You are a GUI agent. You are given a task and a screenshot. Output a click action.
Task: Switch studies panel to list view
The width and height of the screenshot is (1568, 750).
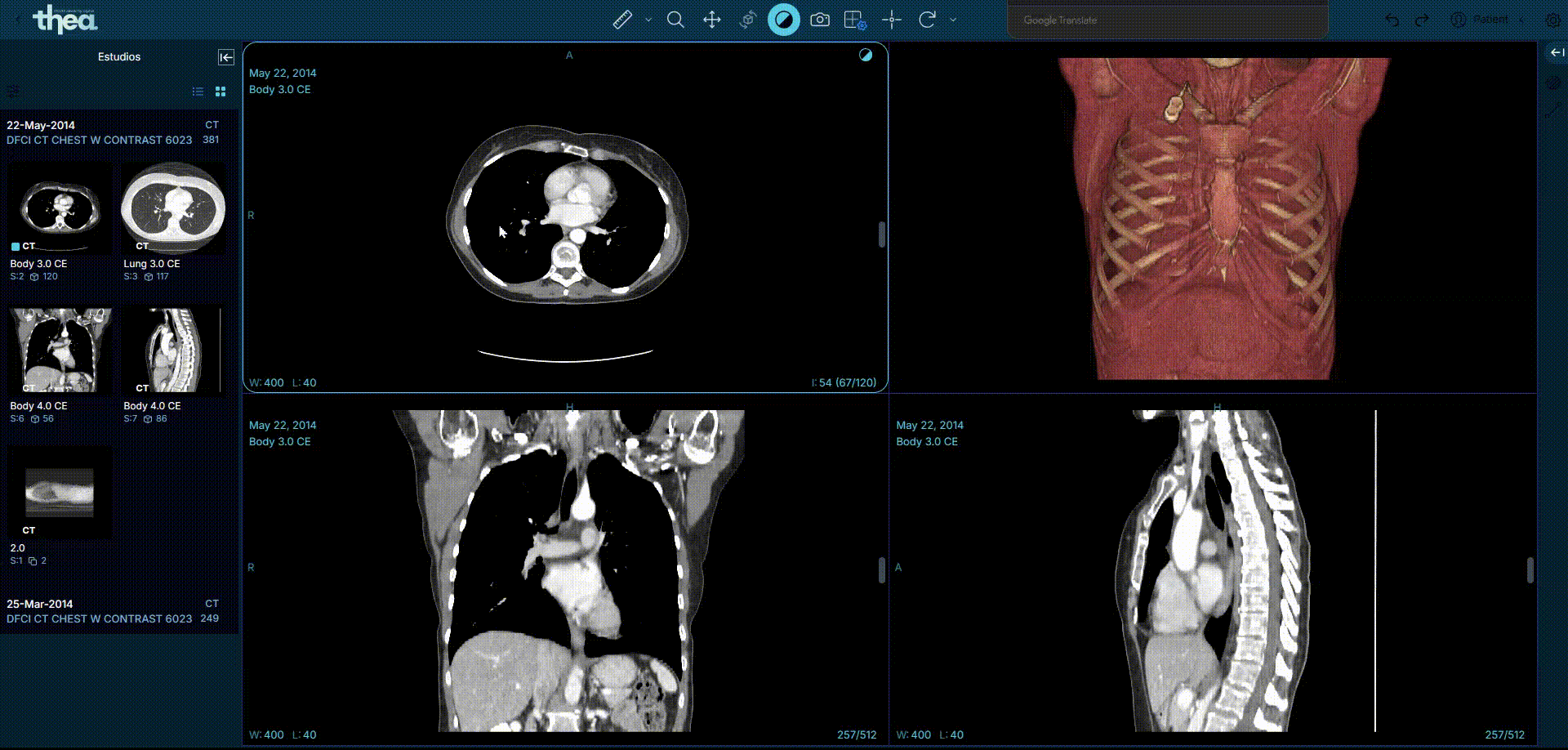click(198, 92)
